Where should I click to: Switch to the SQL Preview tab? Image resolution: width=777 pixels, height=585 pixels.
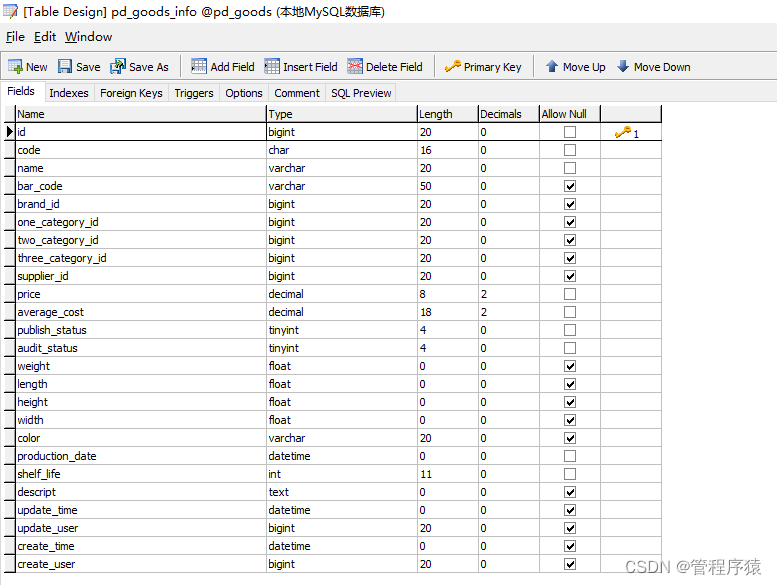(x=361, y=93)
